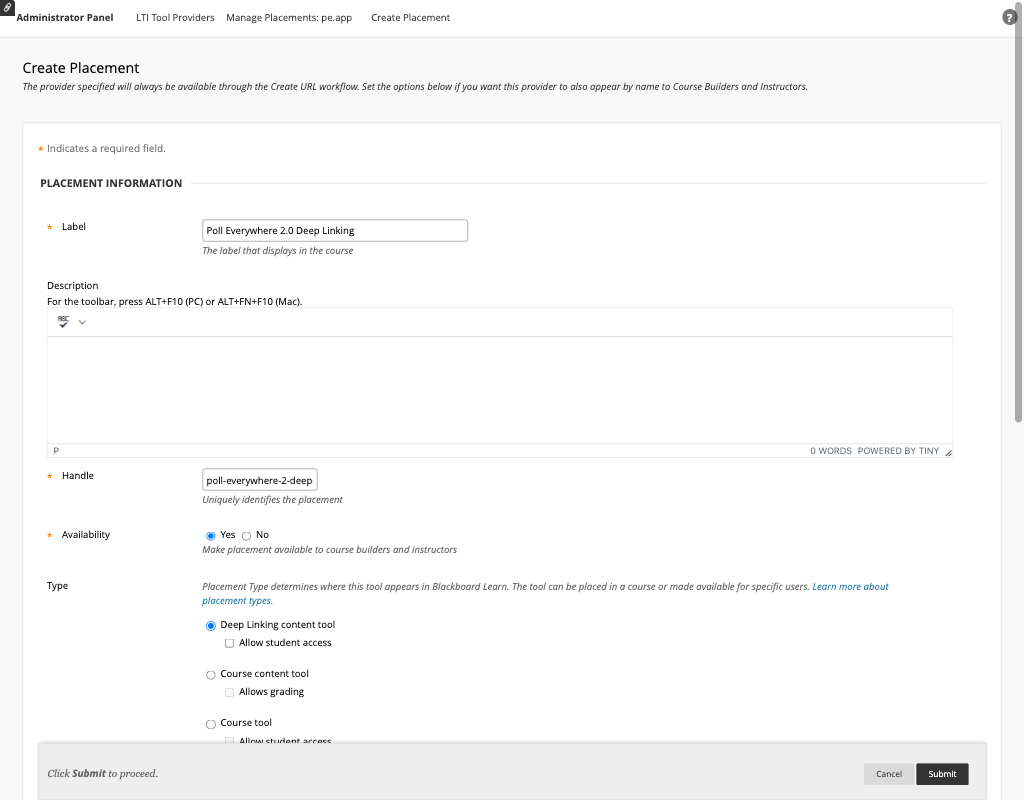Open Learn more about placement types link

pyautogui.click(x=545, y=594)
